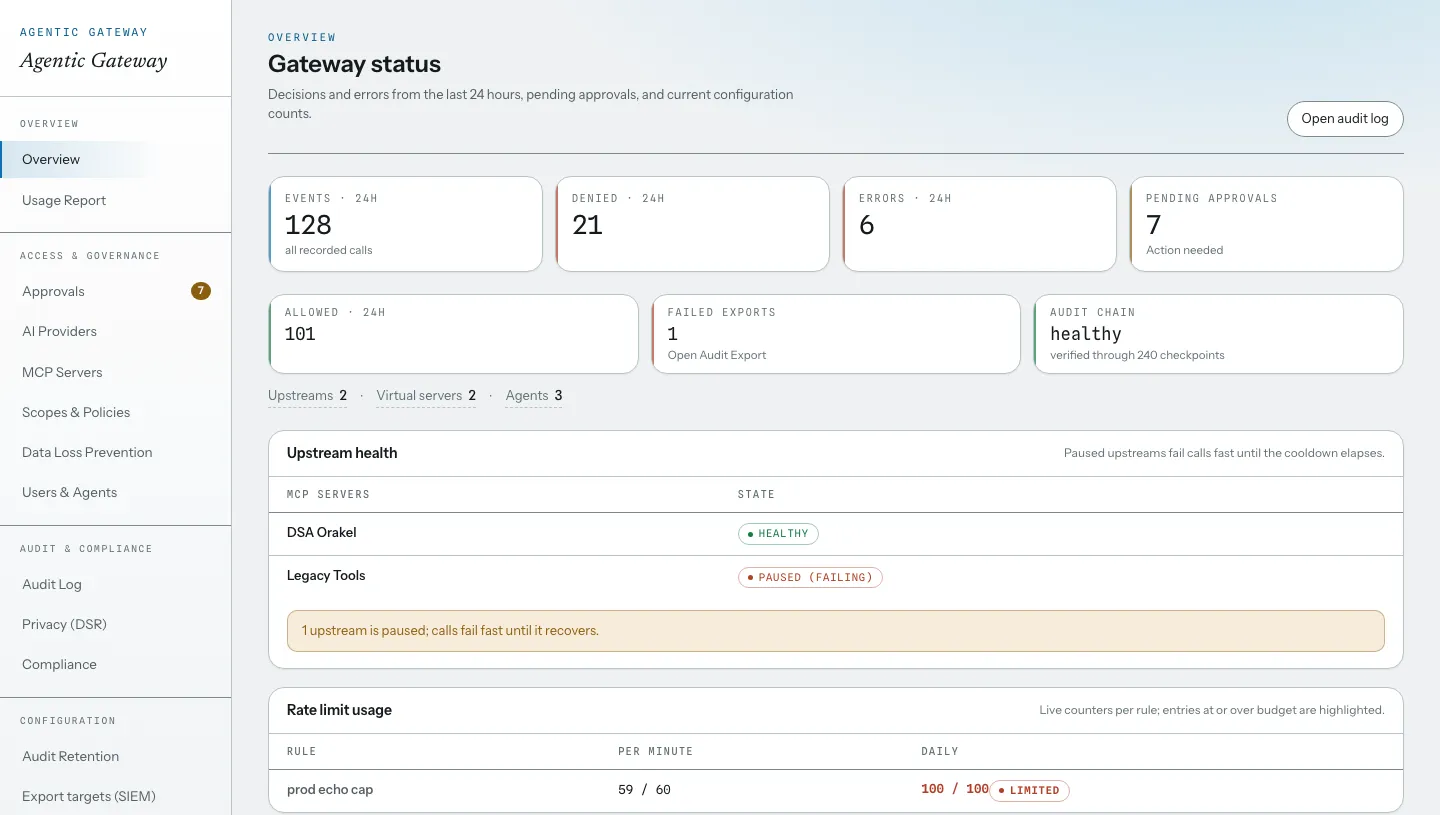Open the Events 24h card
The image size is (1440, 815).
(405, 224)
